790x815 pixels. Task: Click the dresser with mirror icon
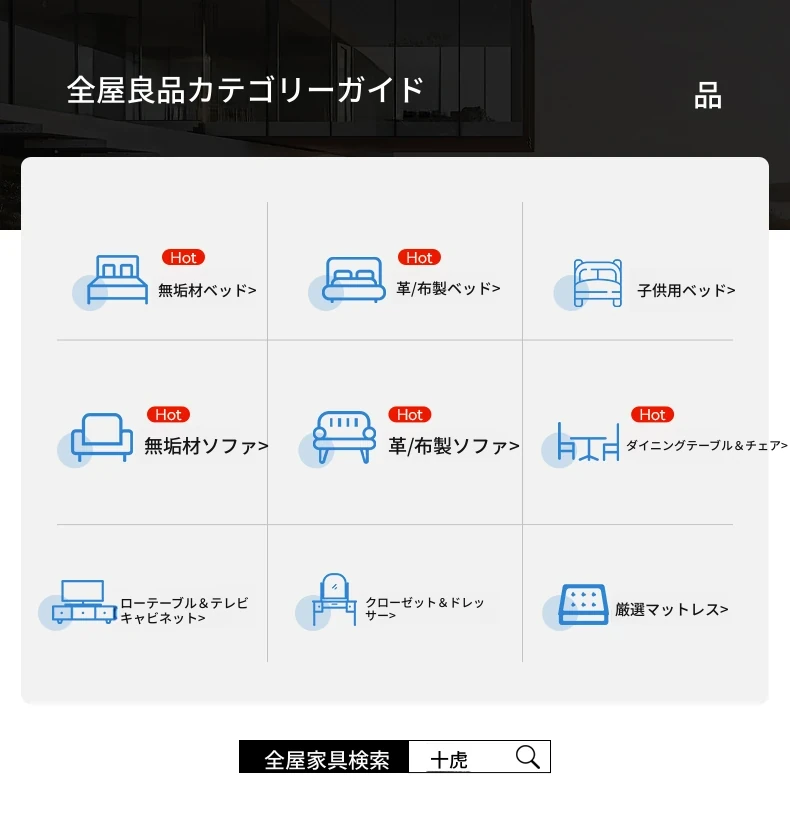[x=333, y=600]
